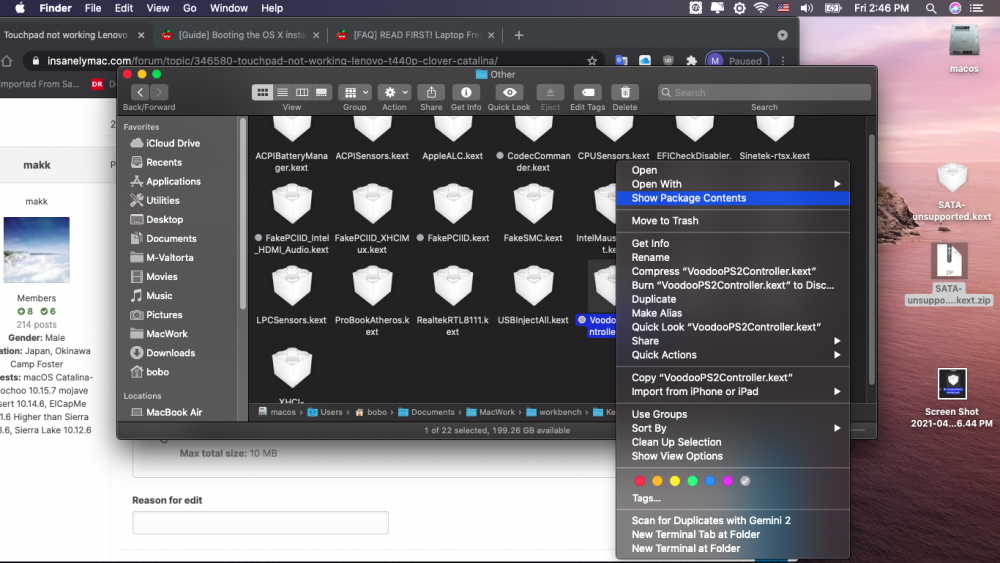Viewport: 1000px width, 563px height.
Task: Open the Action gear dropdown
Action: (x=394, y=92)
